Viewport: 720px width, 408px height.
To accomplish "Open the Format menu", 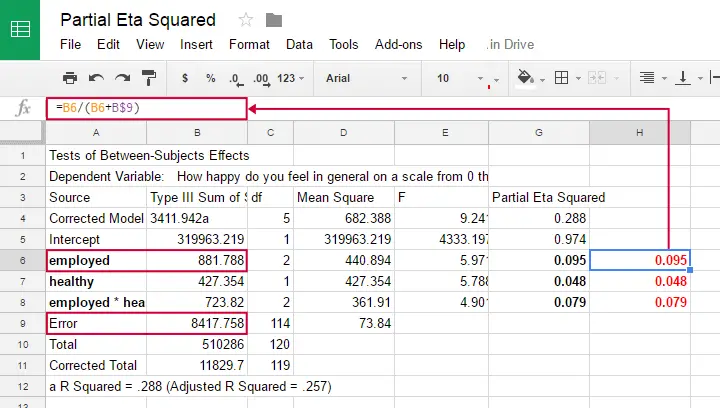I will tap(249, 45).
